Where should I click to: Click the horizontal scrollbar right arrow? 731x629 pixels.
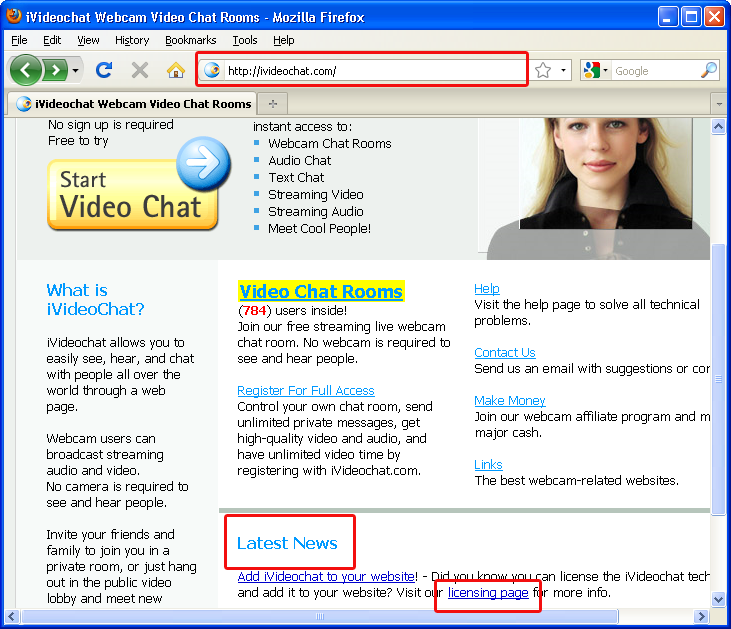pos(701,616)
